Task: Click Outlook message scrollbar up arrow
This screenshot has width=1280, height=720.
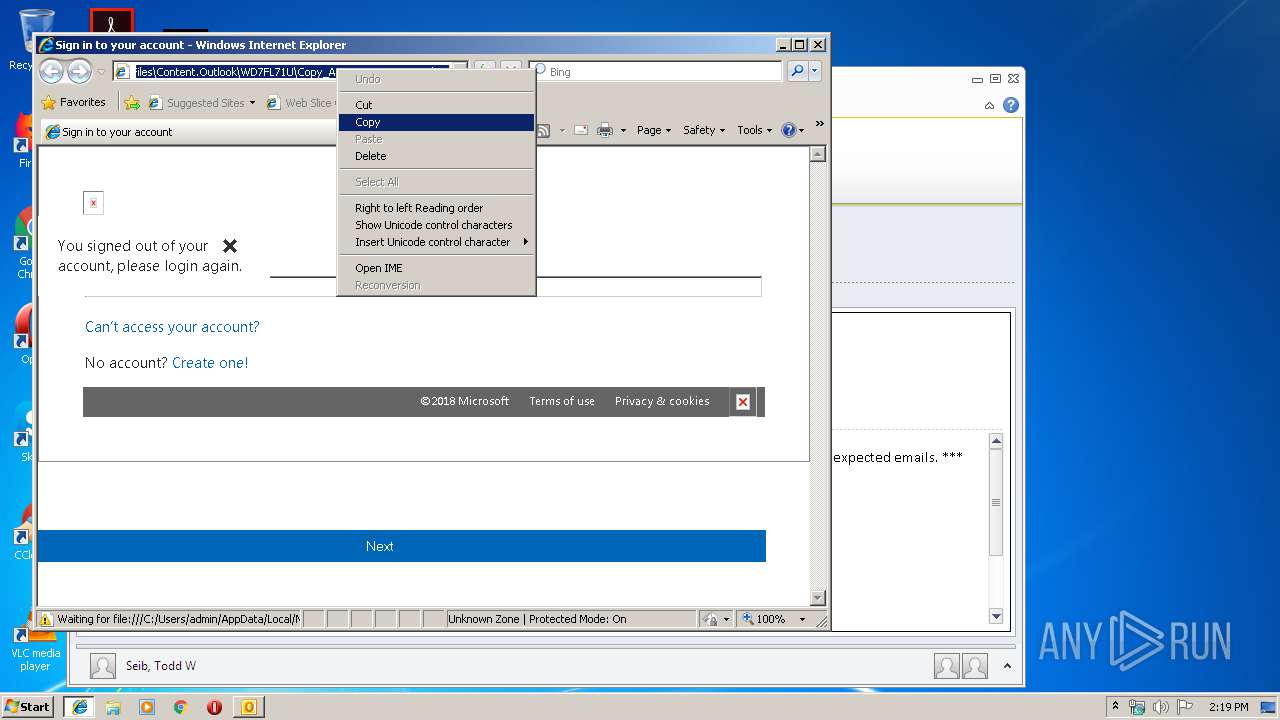Action: tap(996, 441)
